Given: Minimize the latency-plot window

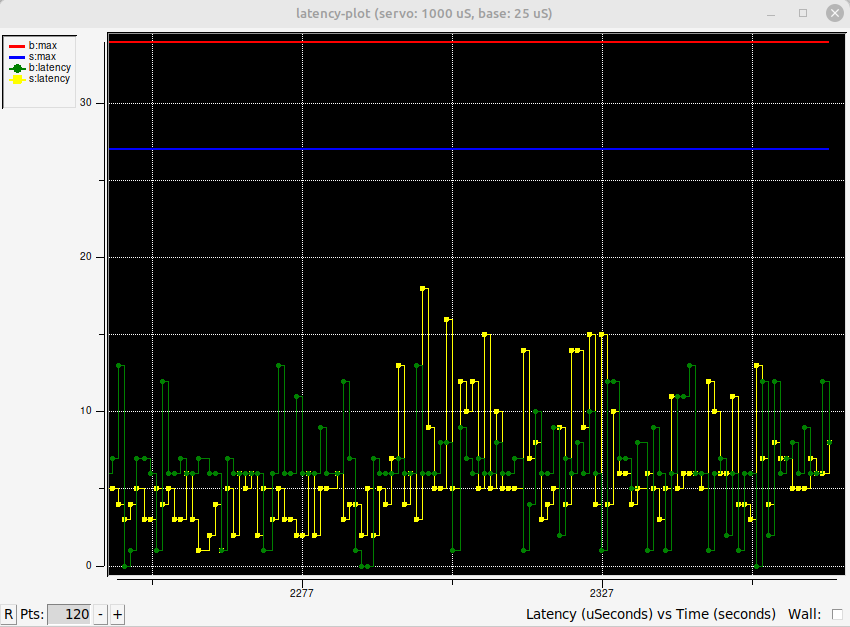Looking at the screenshot, I should (771, 14).
